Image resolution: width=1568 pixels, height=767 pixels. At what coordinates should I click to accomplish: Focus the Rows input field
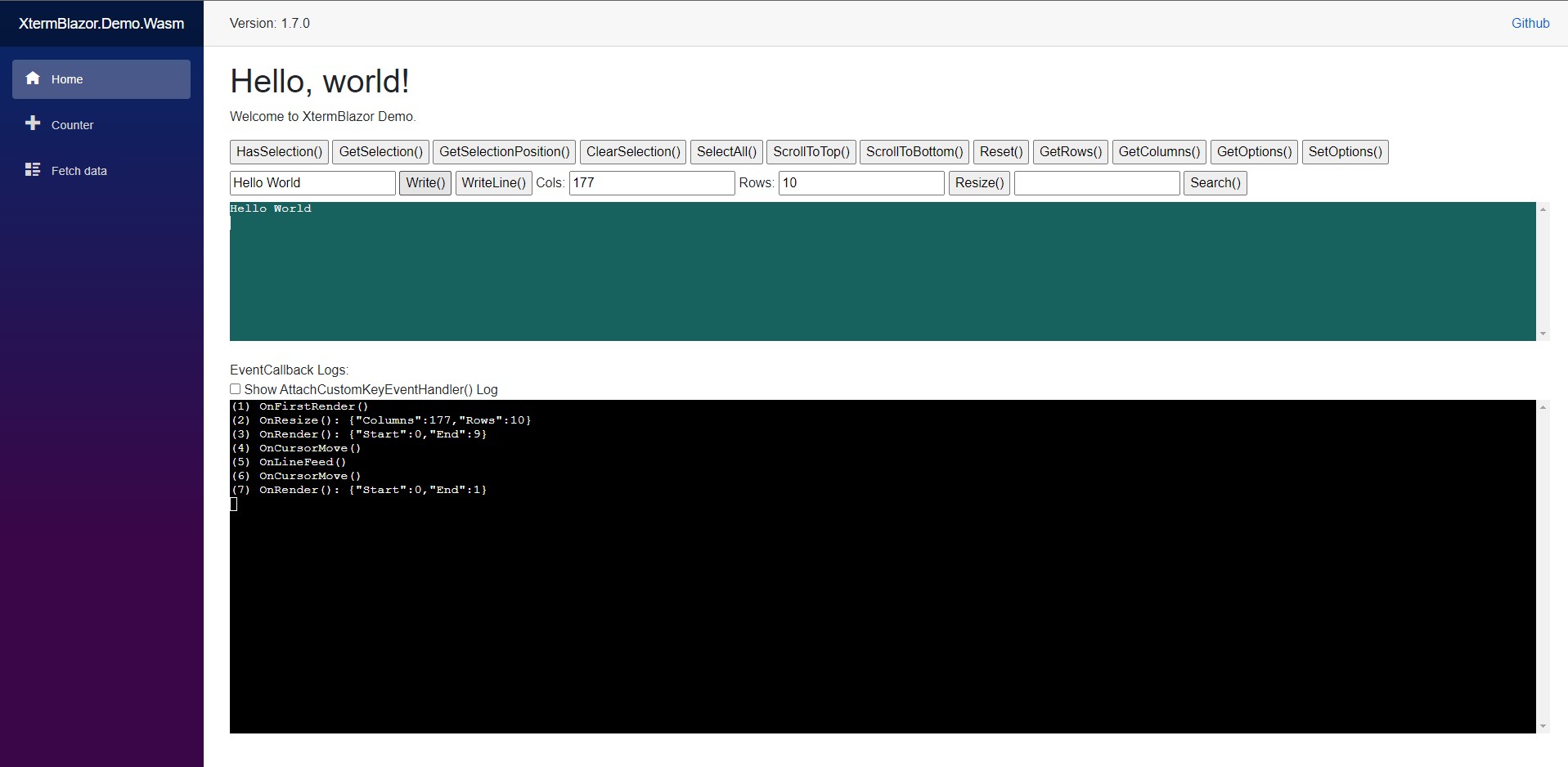pyautogui.click(x=860, y=183)
